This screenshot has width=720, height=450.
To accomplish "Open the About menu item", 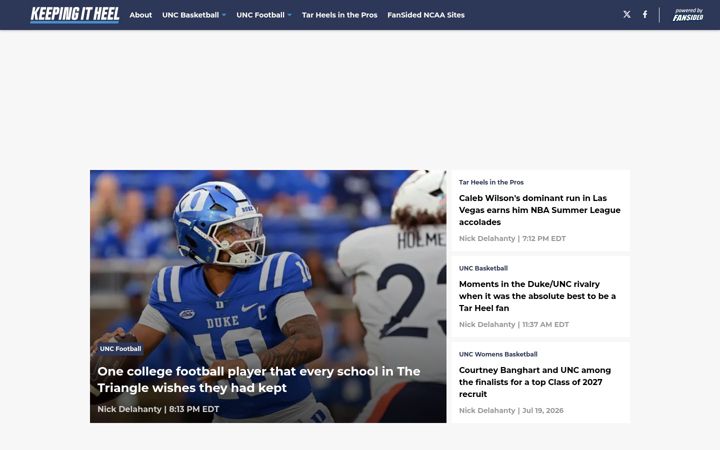I will tap(141, 15).
